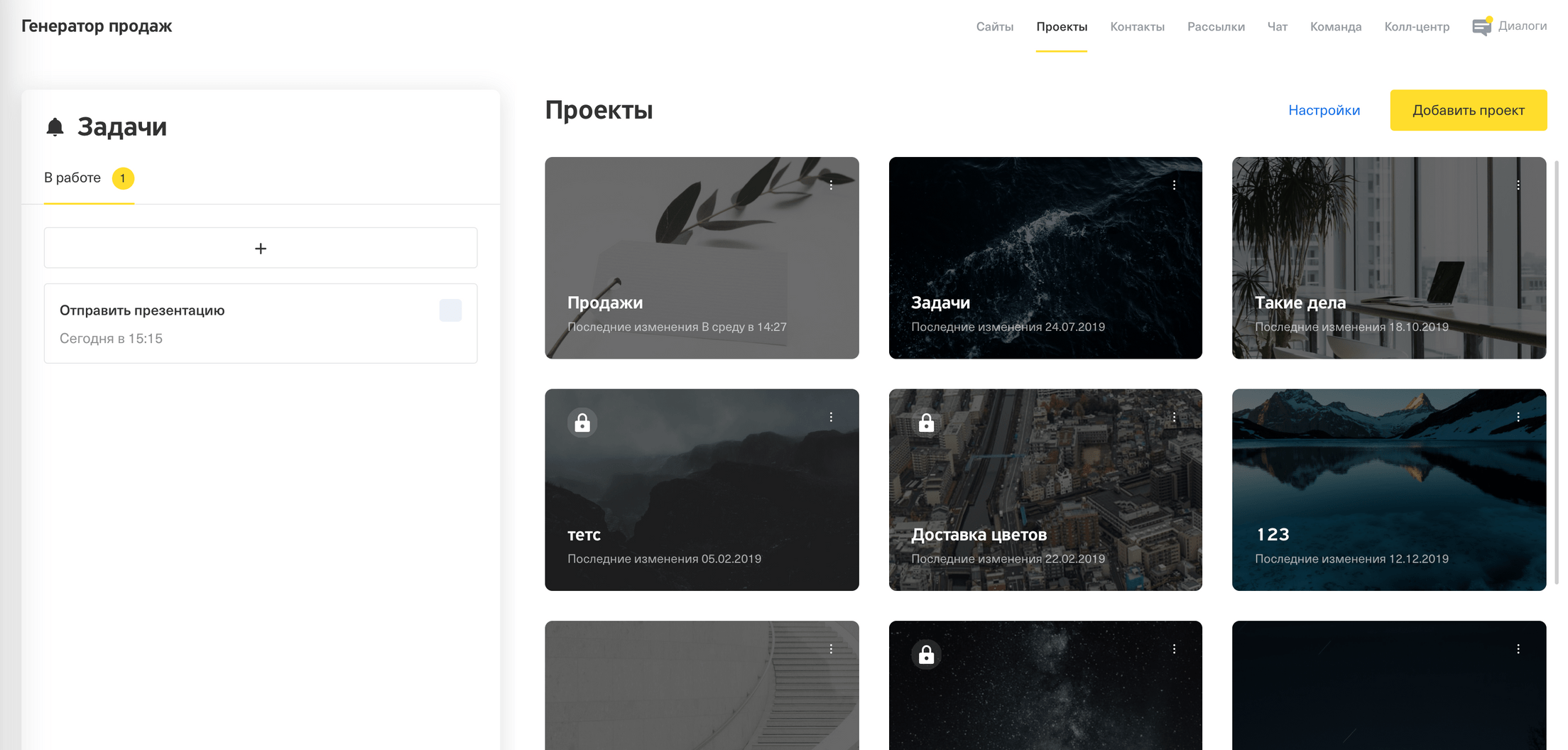The image size is (1568, 750).
Task: Open Рассылки section
Action: pyautogui.click(x=1216, y=26)
